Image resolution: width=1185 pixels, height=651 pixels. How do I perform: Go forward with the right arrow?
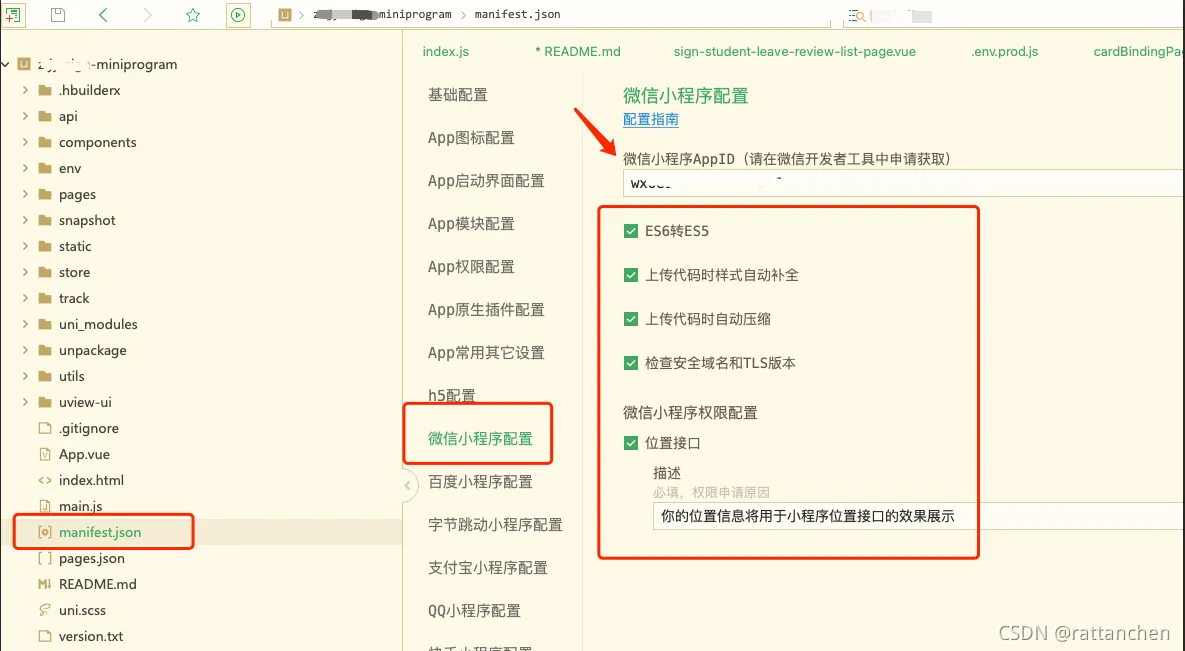(x=147, y=14)
